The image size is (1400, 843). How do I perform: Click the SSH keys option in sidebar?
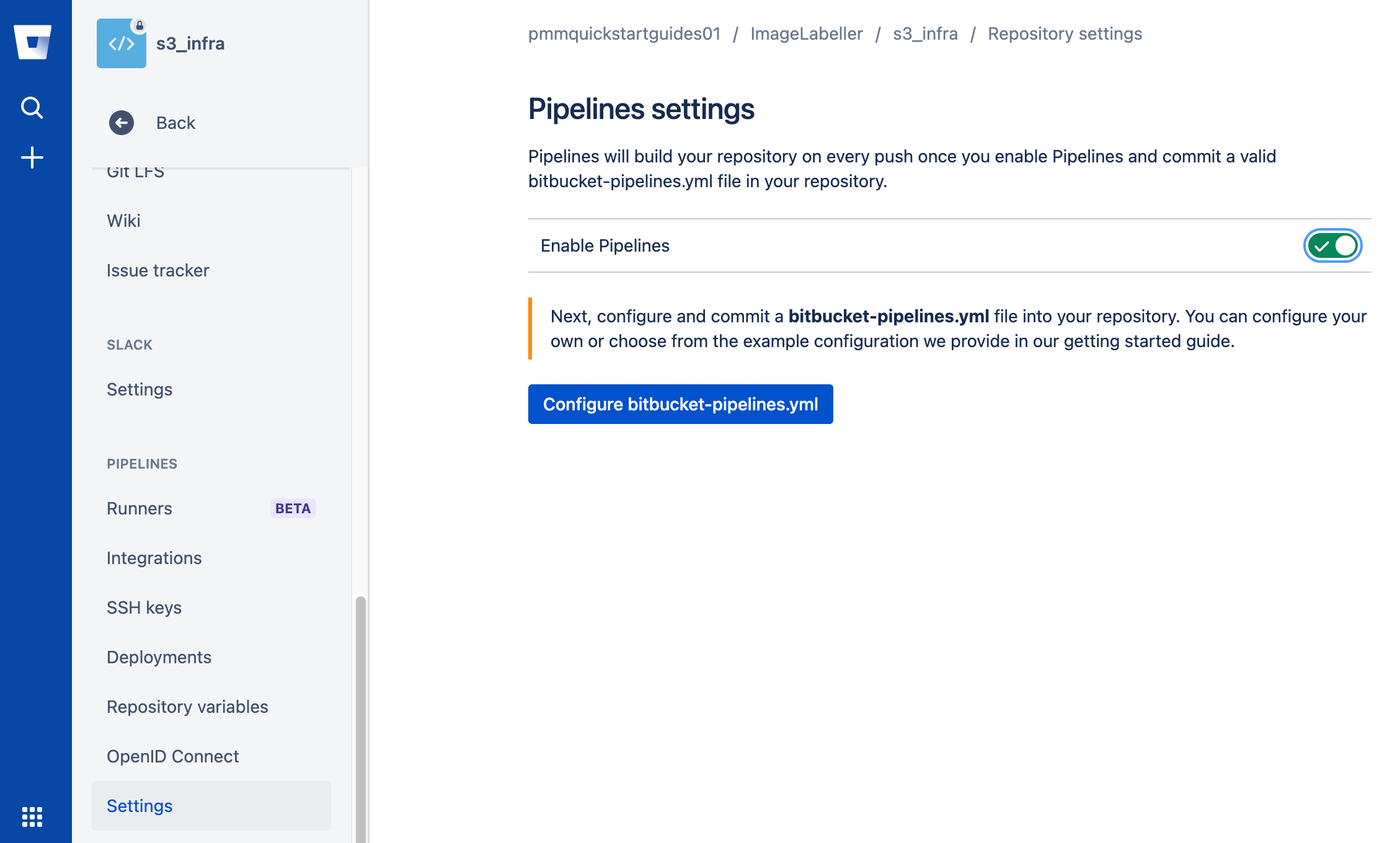pos(144,608)
